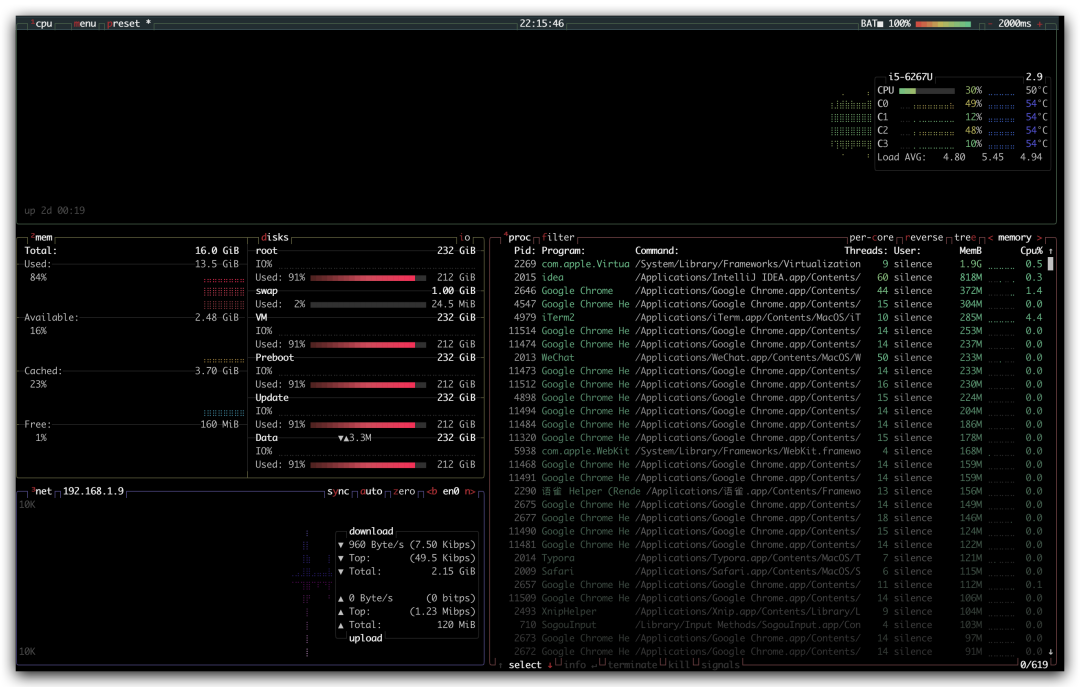This screenshot has height=687, width=1080.
Task: Click zero to reset net totals
Action: tap(404, 491)
